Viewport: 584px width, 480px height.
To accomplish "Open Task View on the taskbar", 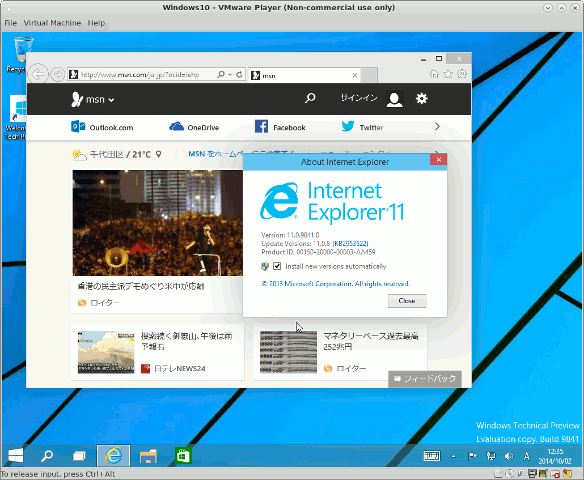I will coord(79,455).
